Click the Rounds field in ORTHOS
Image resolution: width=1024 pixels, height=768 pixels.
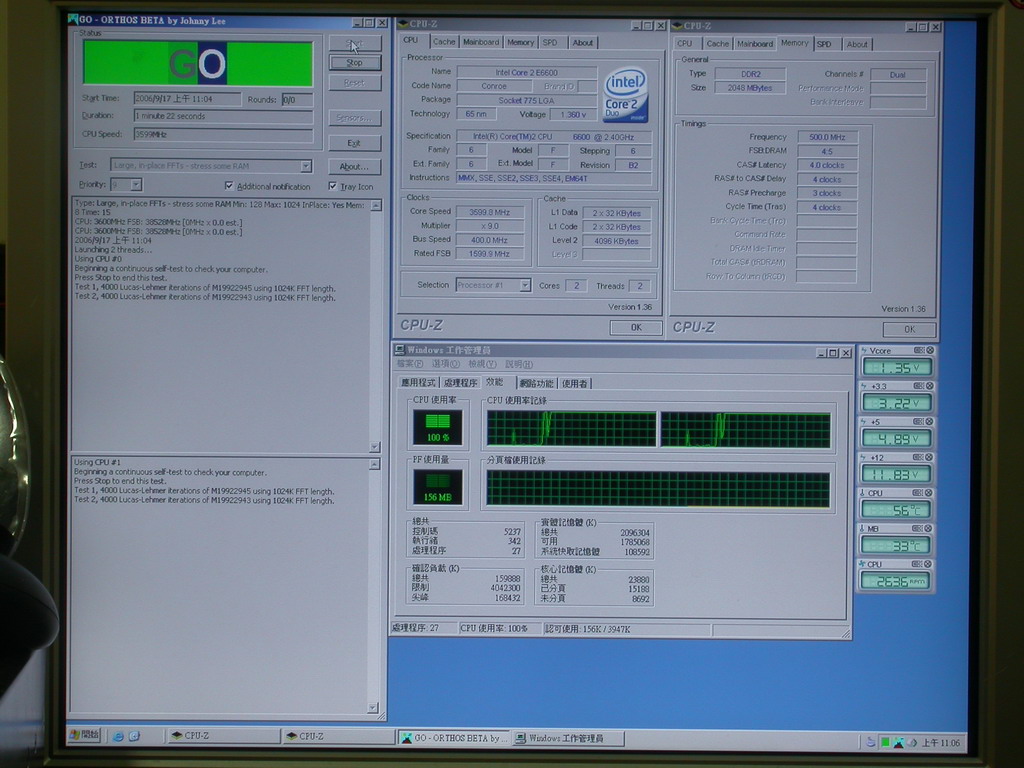pos(297,100)
